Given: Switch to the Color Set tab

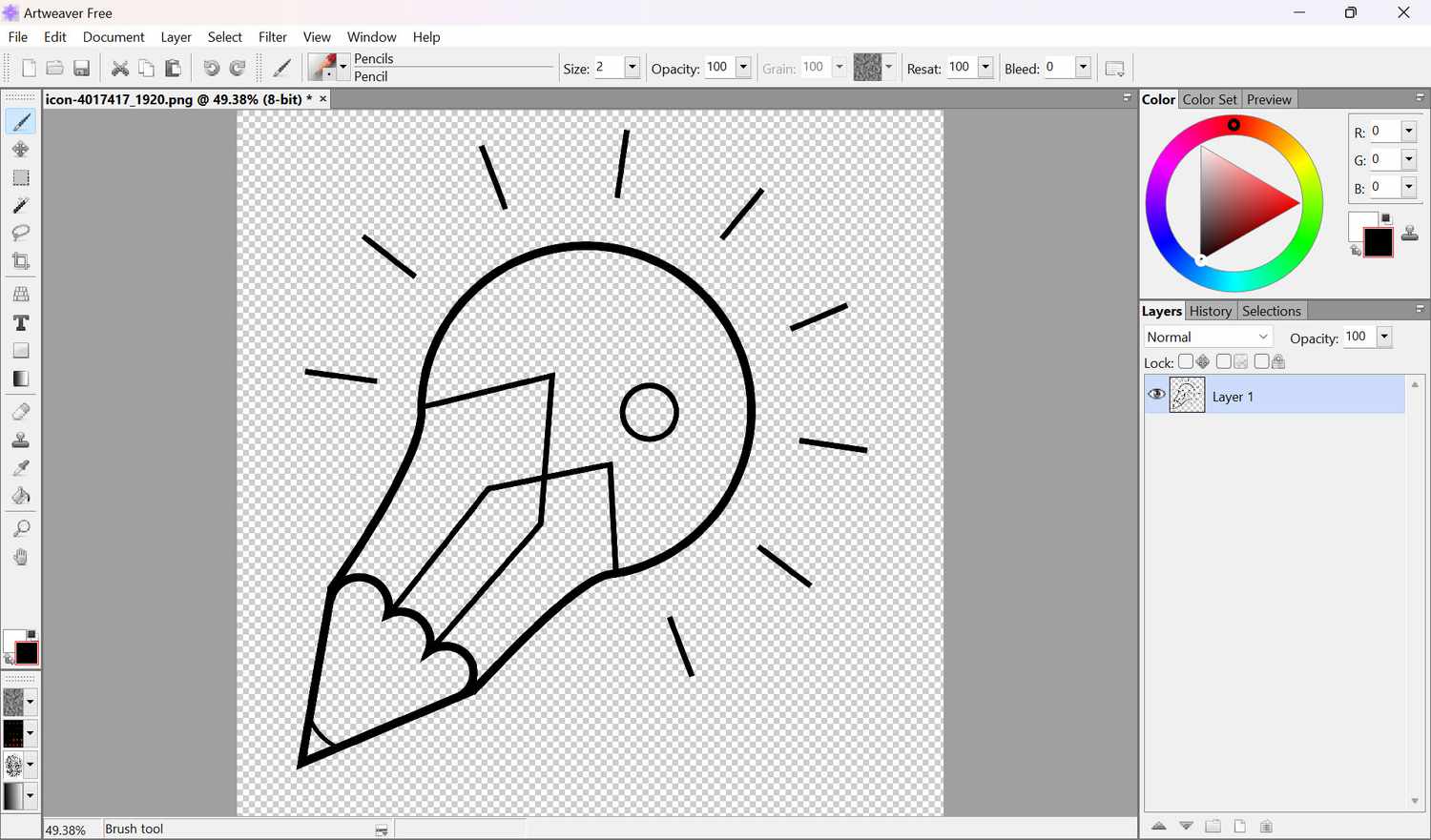Looking at the screenshot, I should pos(1210,99).
